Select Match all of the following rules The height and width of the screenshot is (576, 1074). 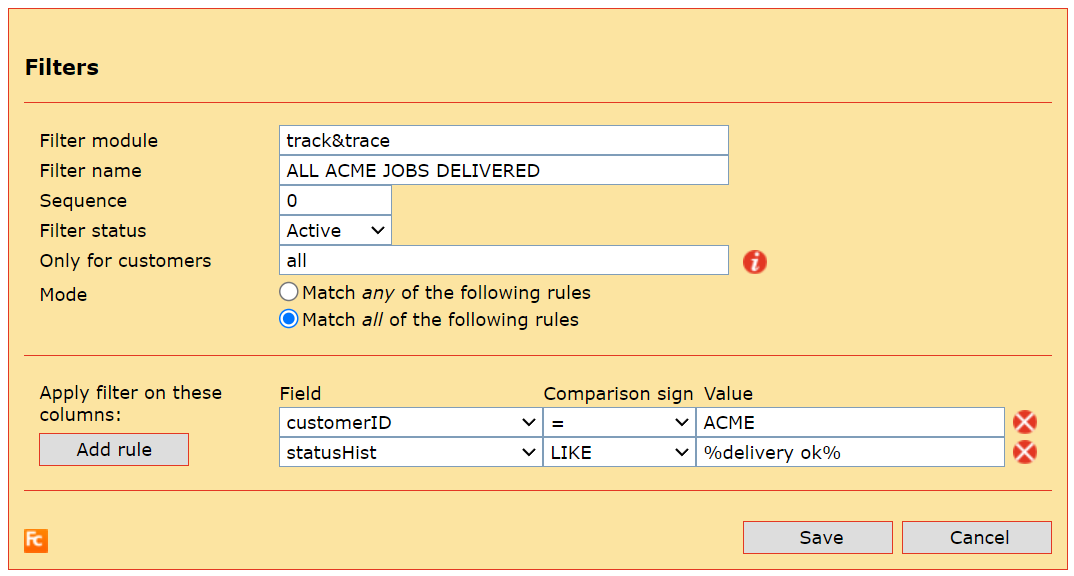tap(289, 320)
